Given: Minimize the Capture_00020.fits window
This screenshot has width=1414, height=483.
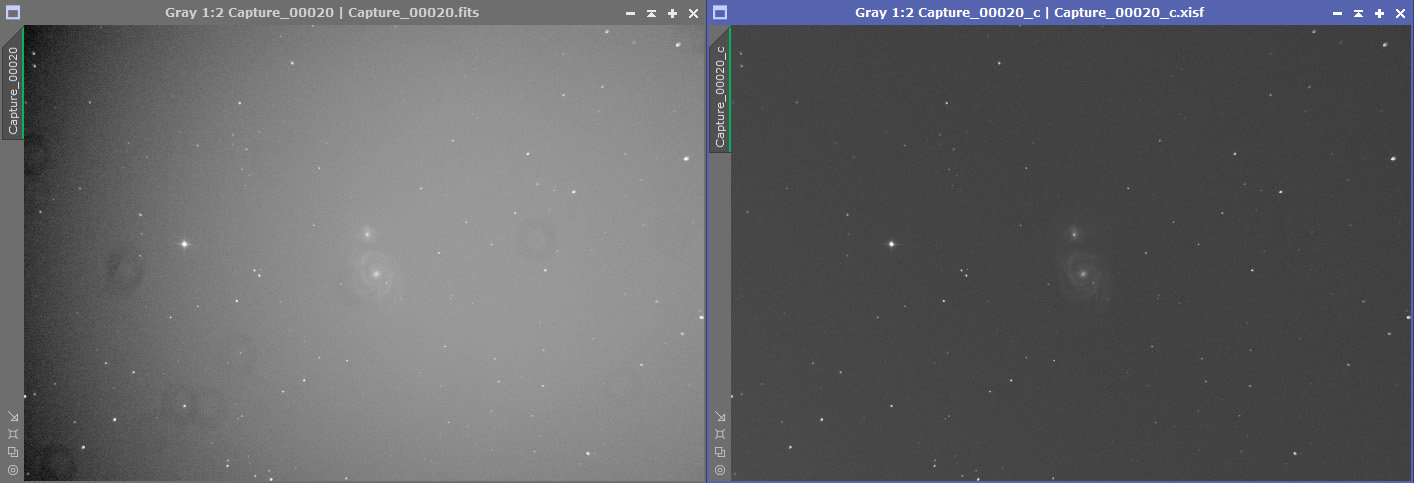Looking at the screenshot, I should [x=630, y=14].
